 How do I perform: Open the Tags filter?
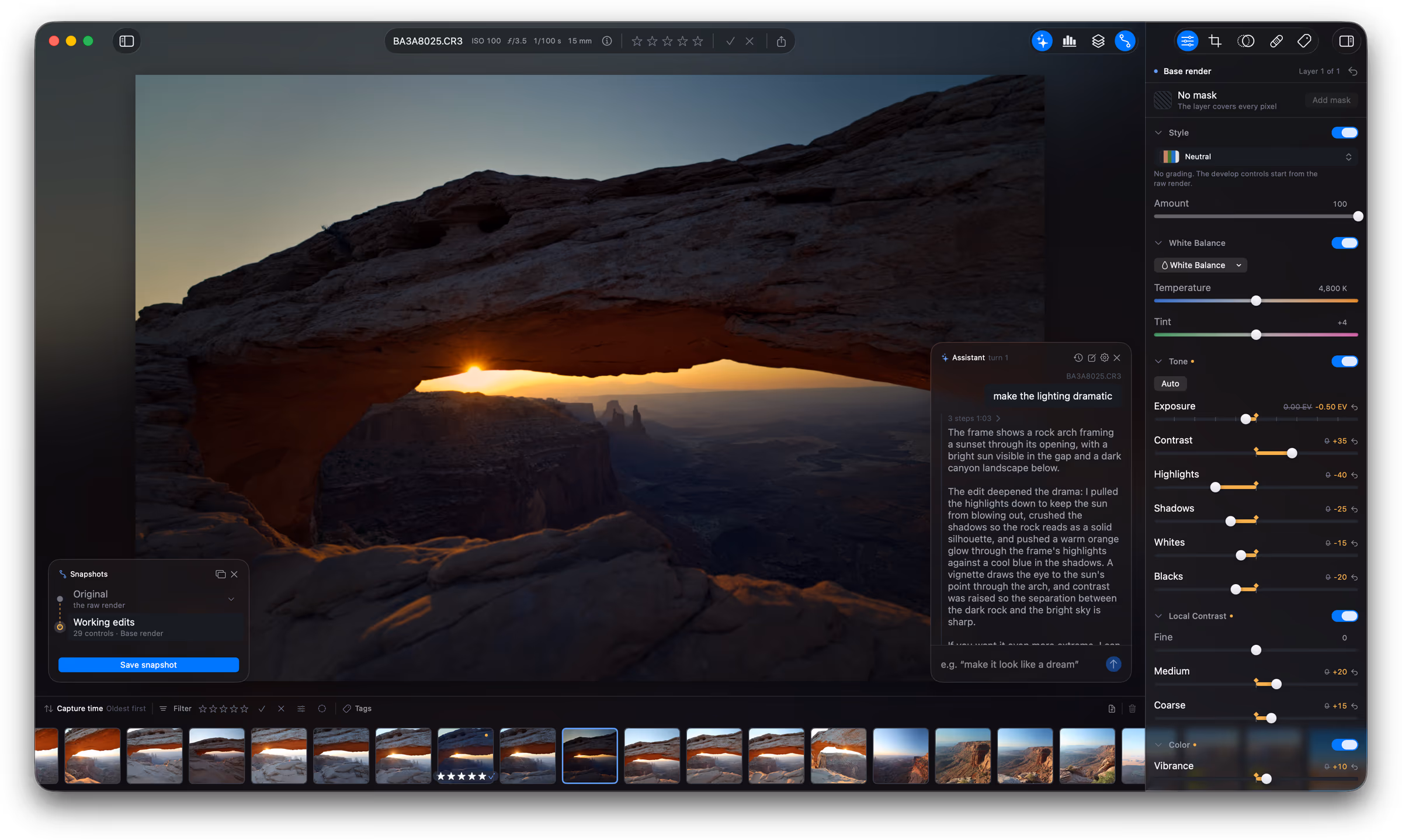click(x=357, y=709)
